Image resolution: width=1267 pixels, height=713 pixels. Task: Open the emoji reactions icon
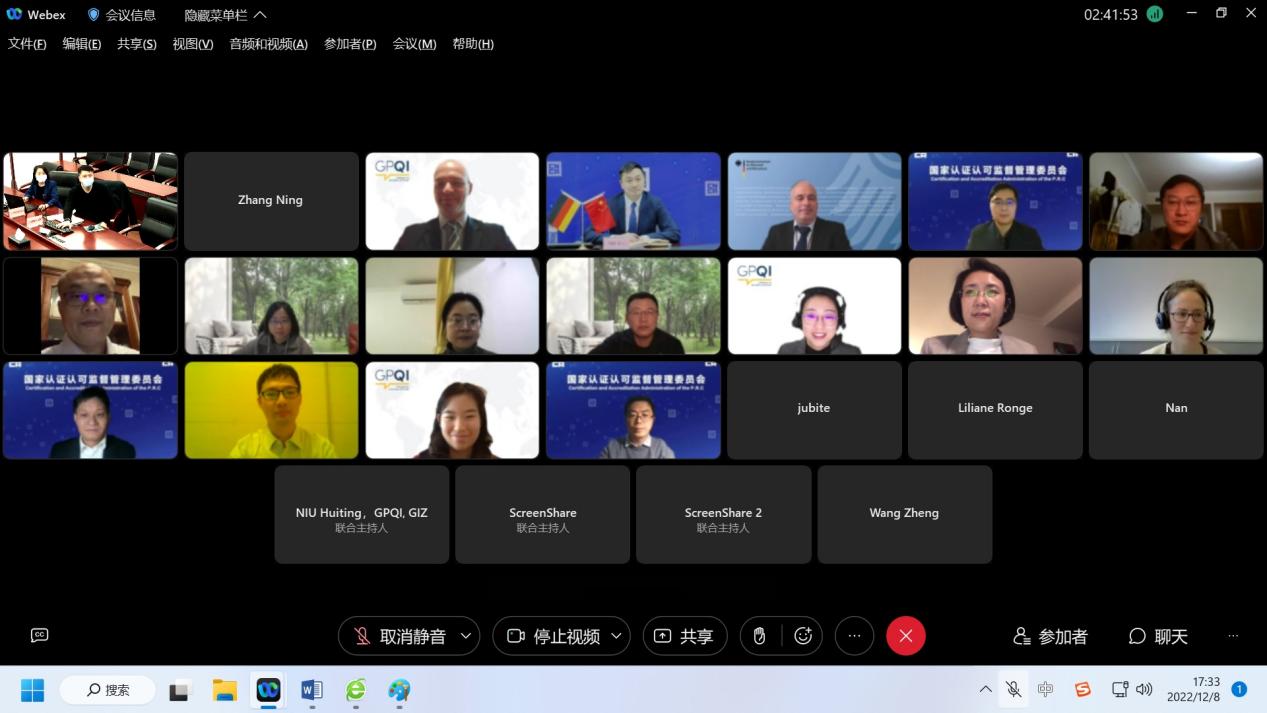tap(803, 636)
